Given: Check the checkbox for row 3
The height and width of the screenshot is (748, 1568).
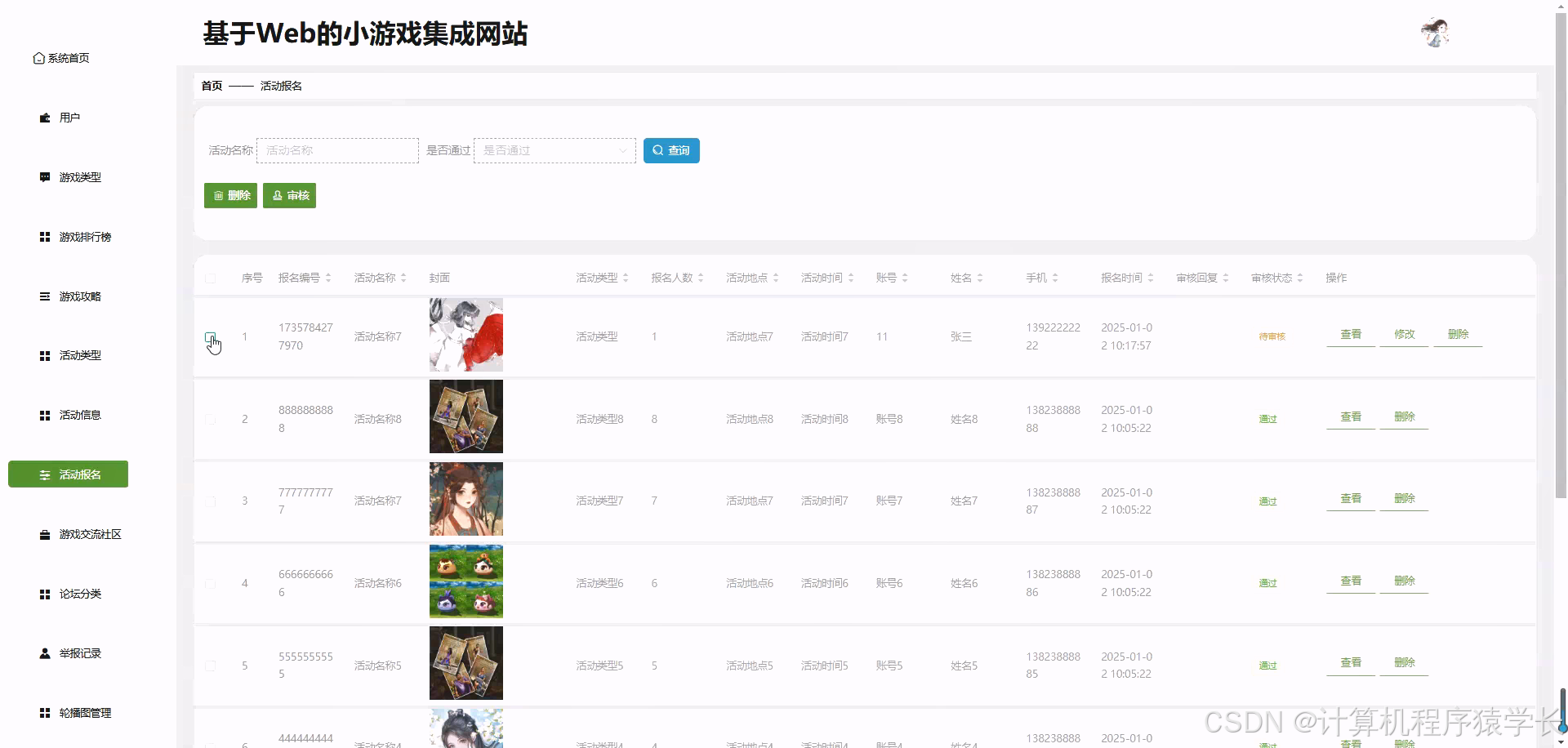Looking at the screenshot, I should [x=210, y=501].
